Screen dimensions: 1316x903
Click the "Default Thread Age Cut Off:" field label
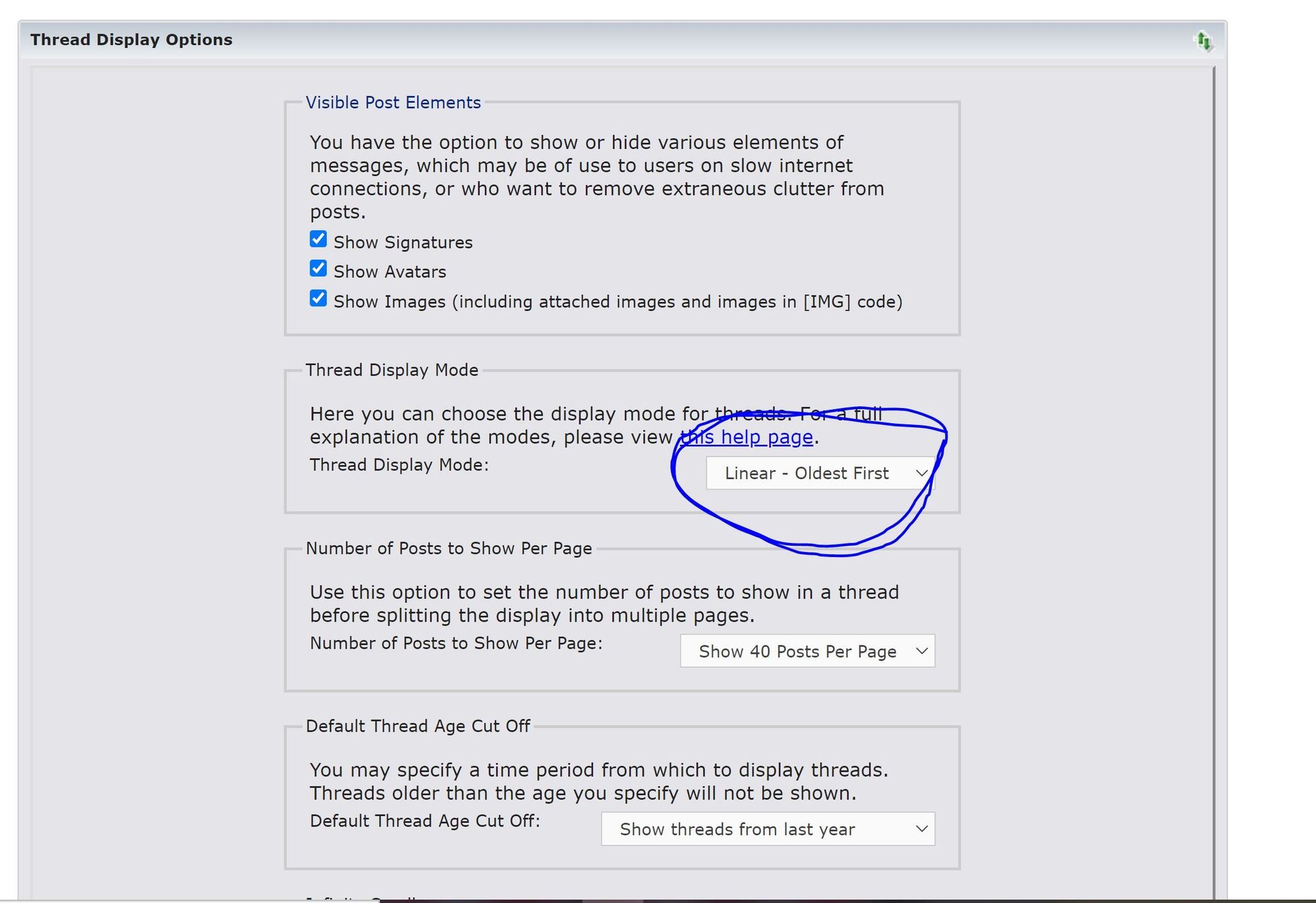coord(424,821)
